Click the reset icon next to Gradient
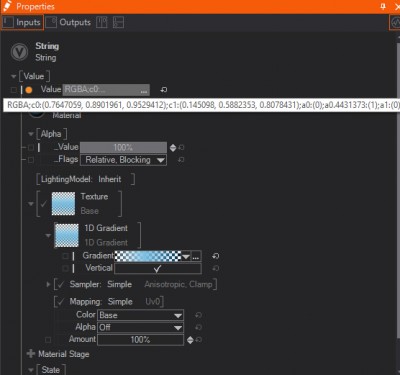This screenshot has width=400, height=375. (216, 256)
